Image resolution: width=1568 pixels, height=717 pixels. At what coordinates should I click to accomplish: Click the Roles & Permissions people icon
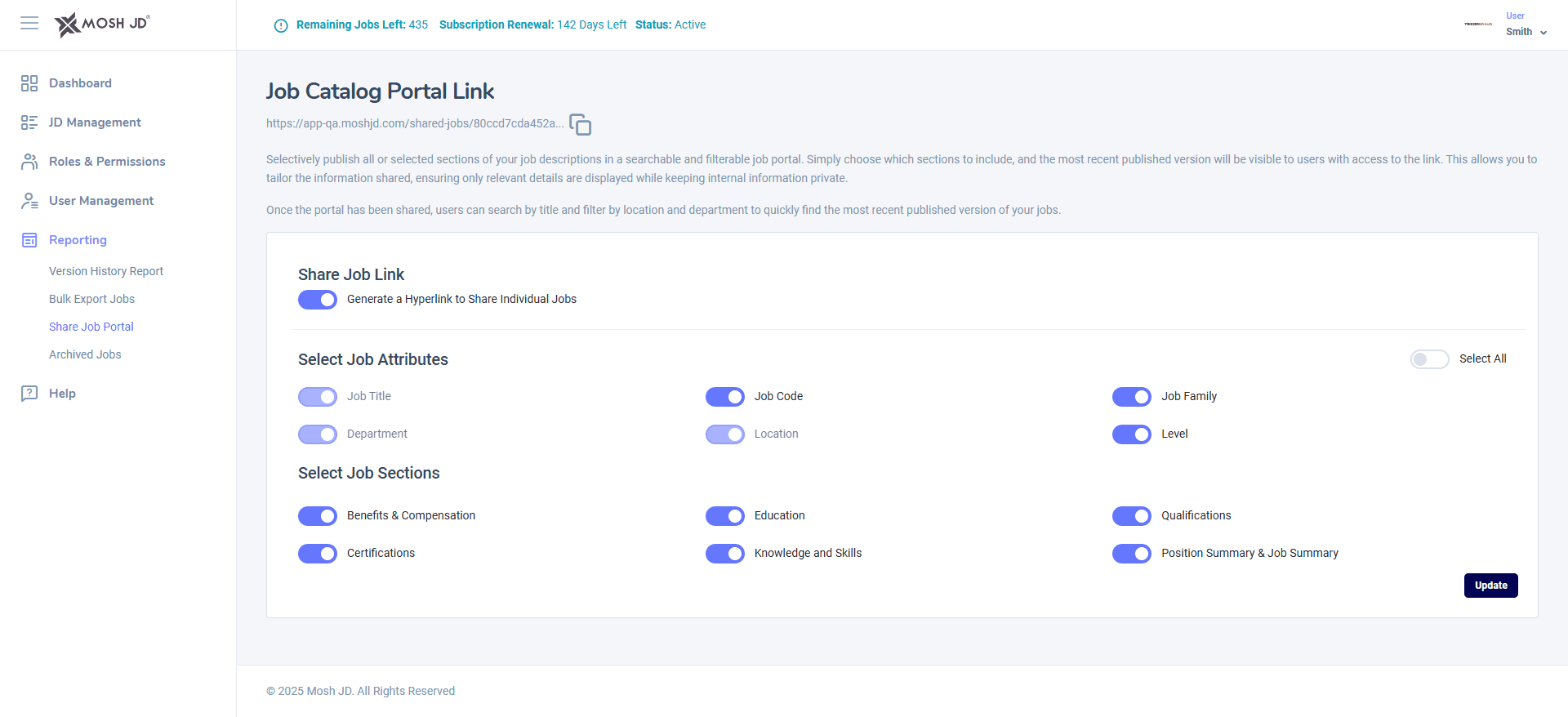(x=29, y=162)
